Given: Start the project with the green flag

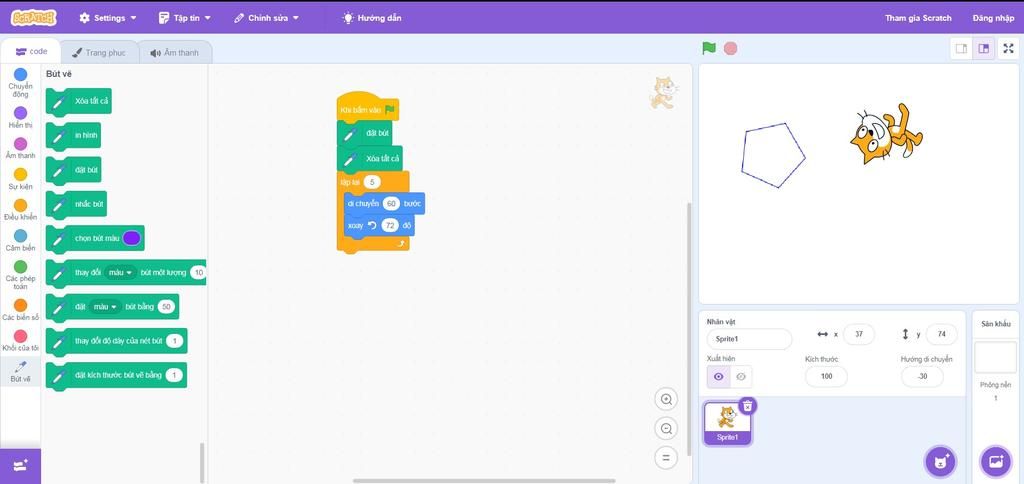Looking at the screenshot, I should tap(709, 48).
